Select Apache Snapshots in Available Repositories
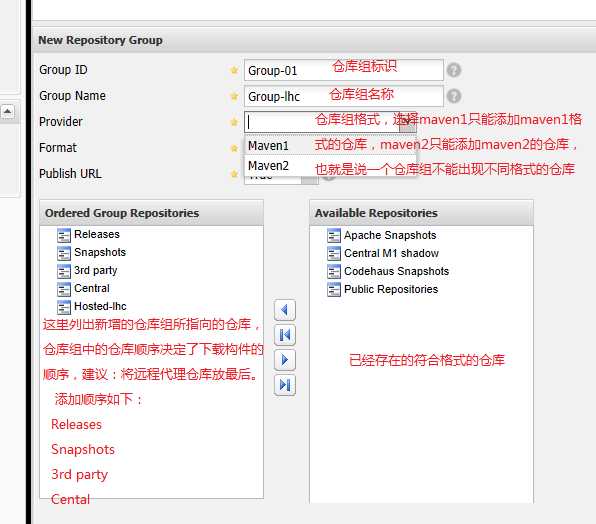The height and width of the screenshot is (524, 596). (390, 235)
